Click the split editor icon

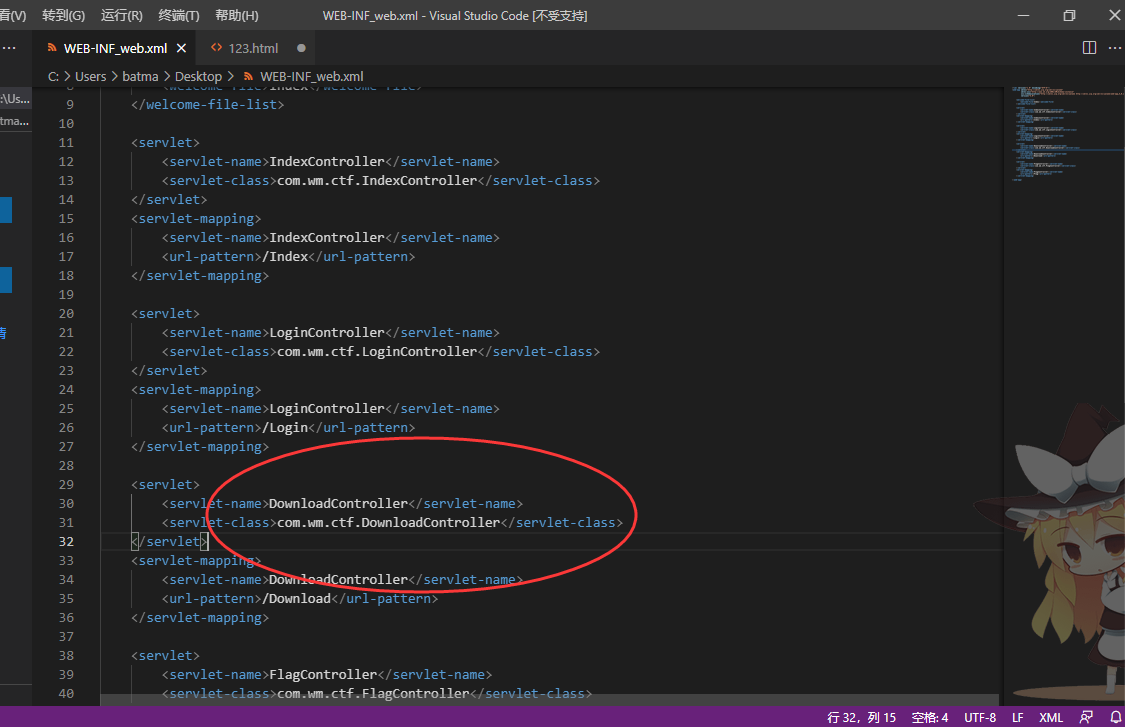(x=1089, y=48)
